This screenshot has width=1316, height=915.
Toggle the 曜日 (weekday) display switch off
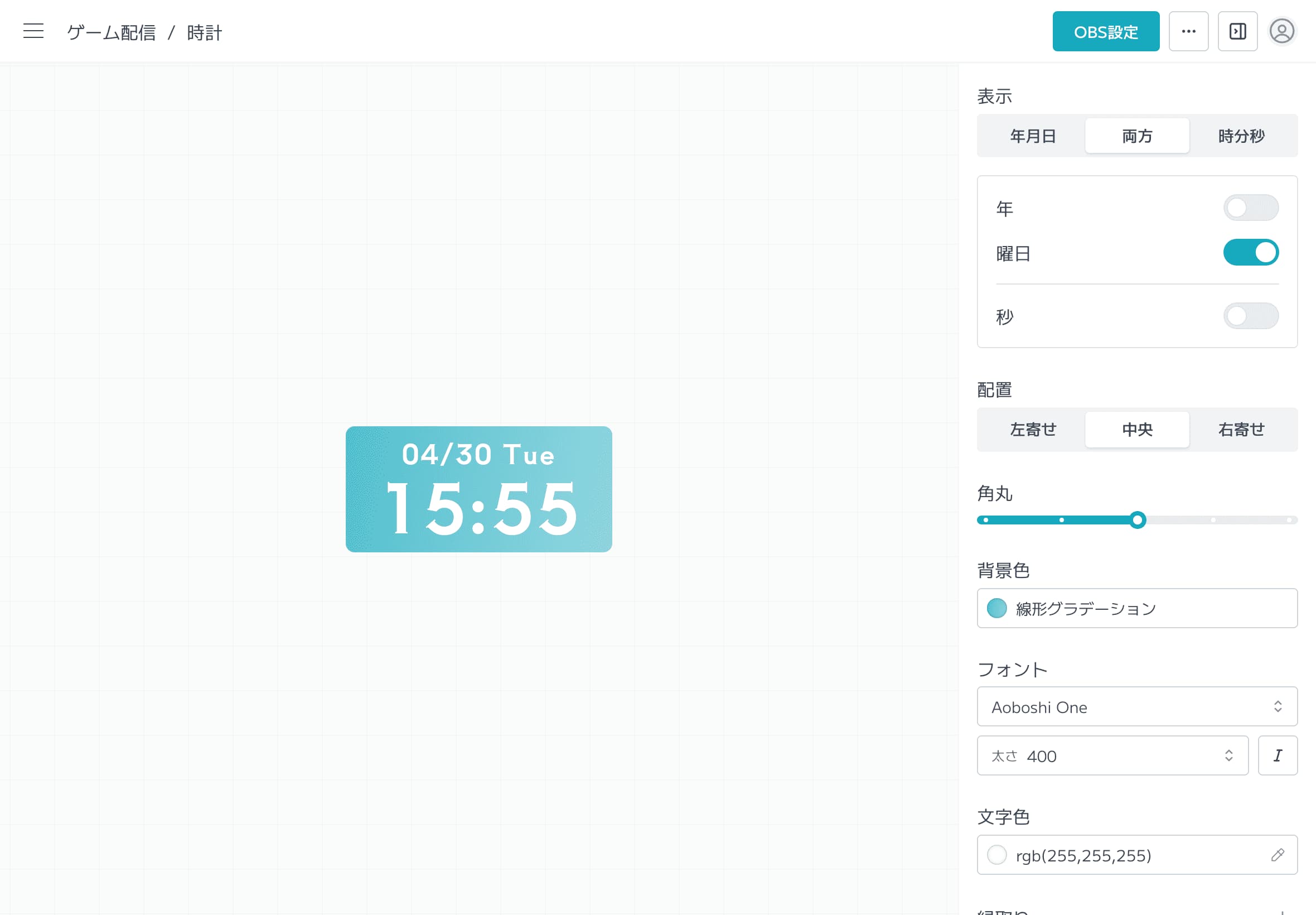(1251, 253)
